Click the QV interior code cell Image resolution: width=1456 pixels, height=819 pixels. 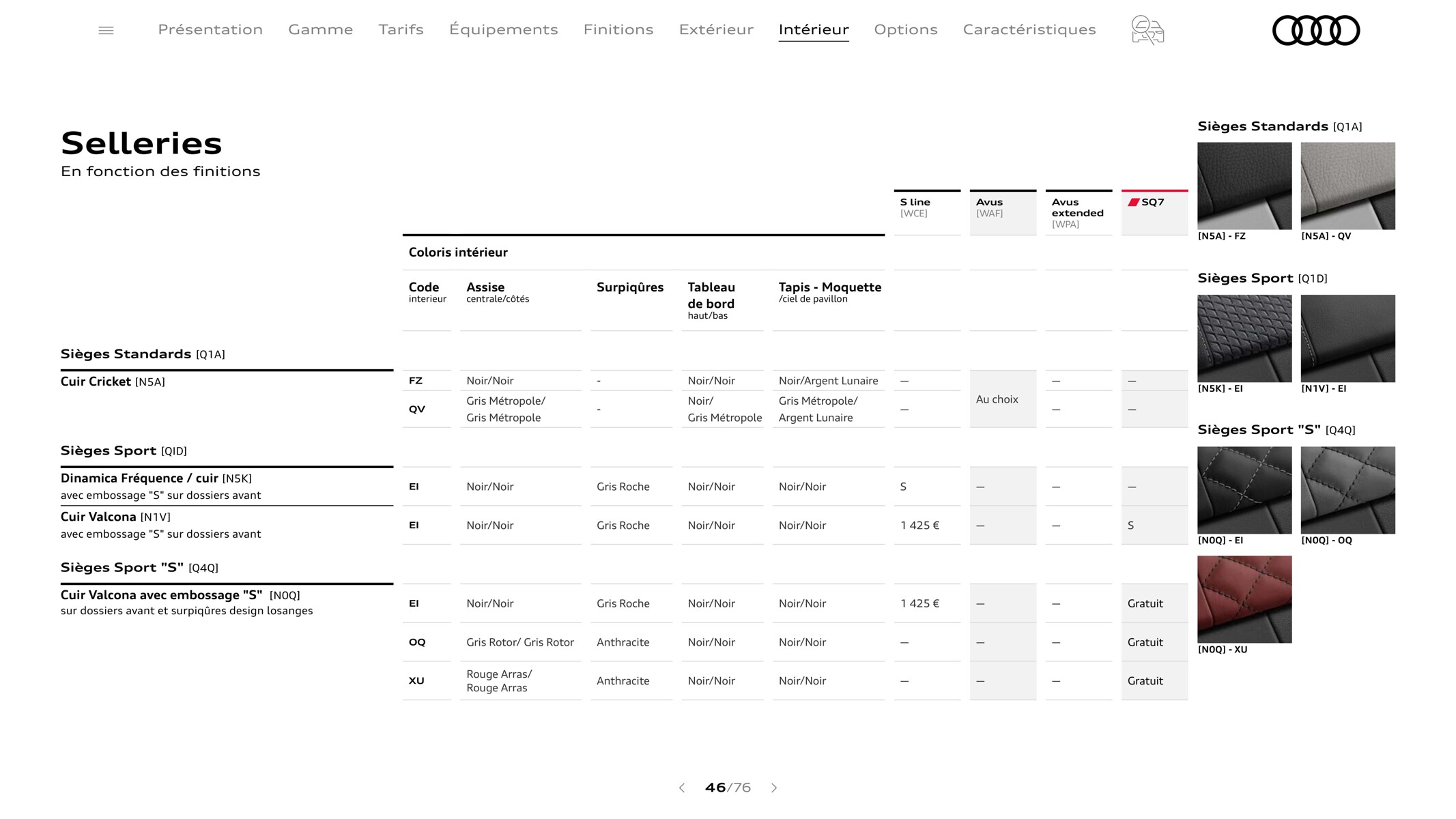pyautogui.click(x=427, y=409)
